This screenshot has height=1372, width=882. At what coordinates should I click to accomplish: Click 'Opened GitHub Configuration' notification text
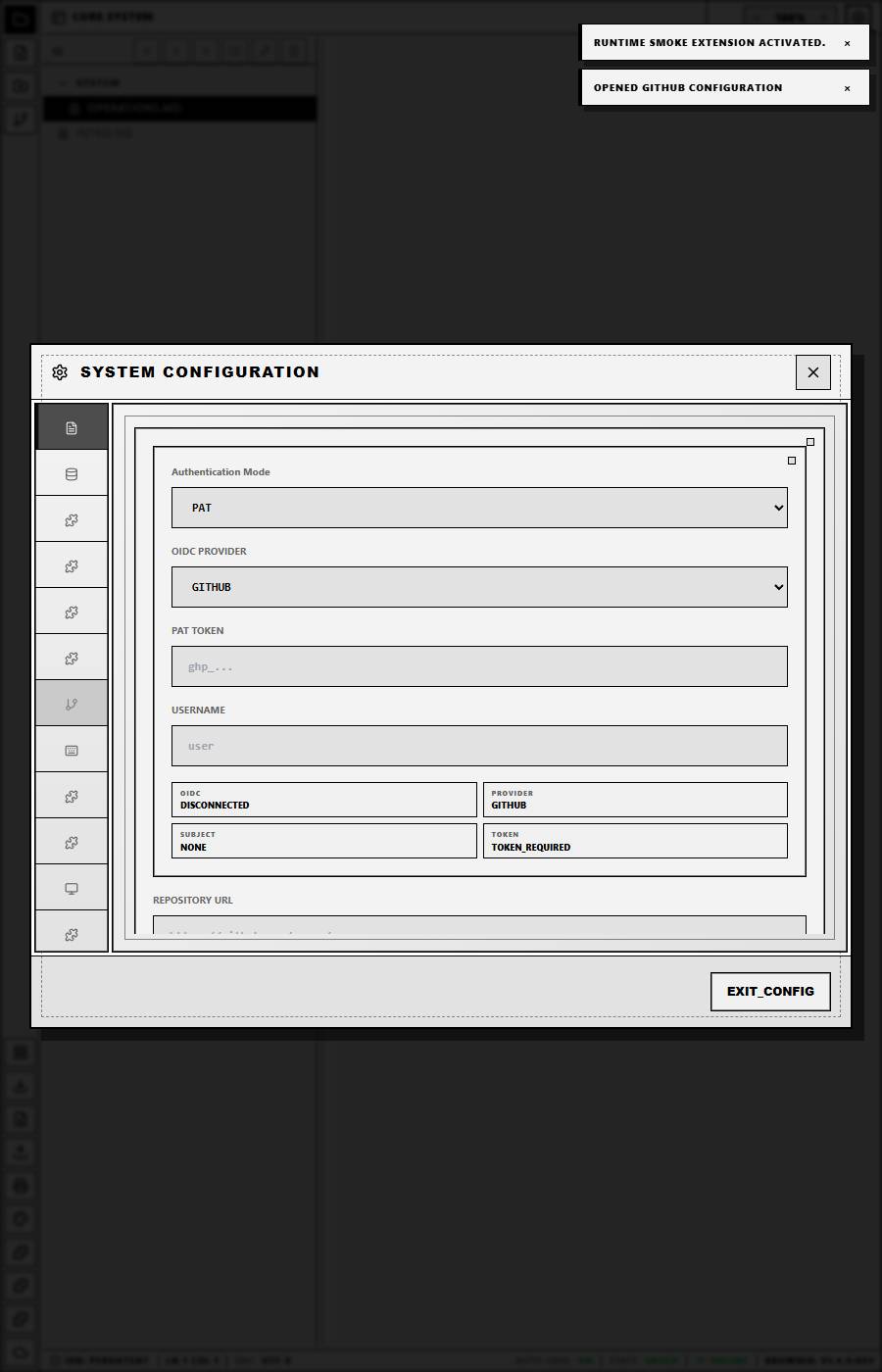[x=688, y=88]
